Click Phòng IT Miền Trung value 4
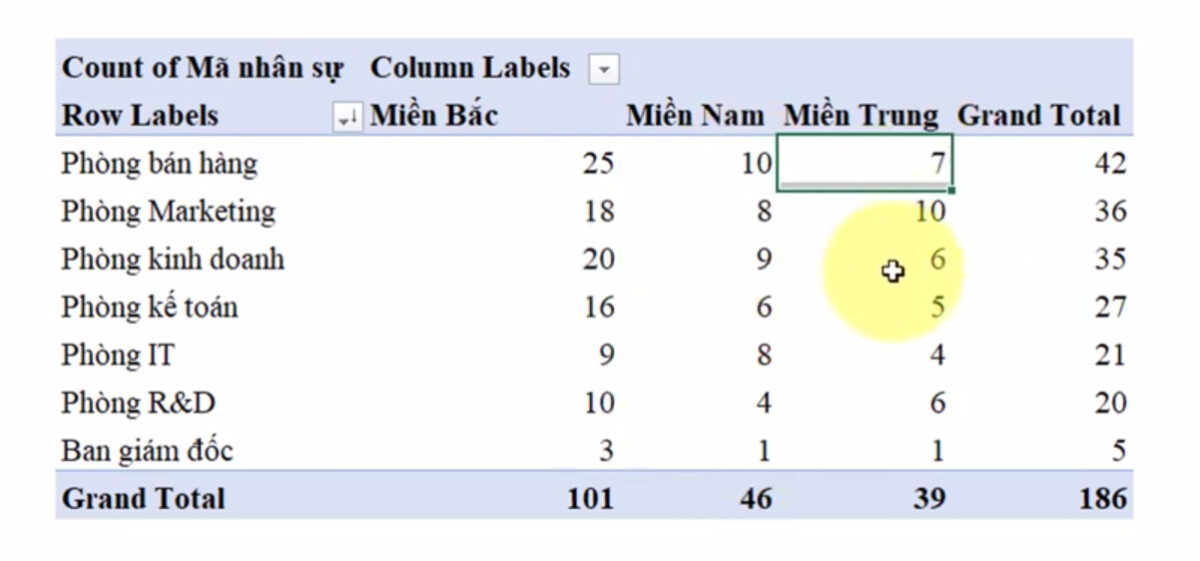Image resolution: width=1200 pixels, height=561 pixels. click(937, 355)
